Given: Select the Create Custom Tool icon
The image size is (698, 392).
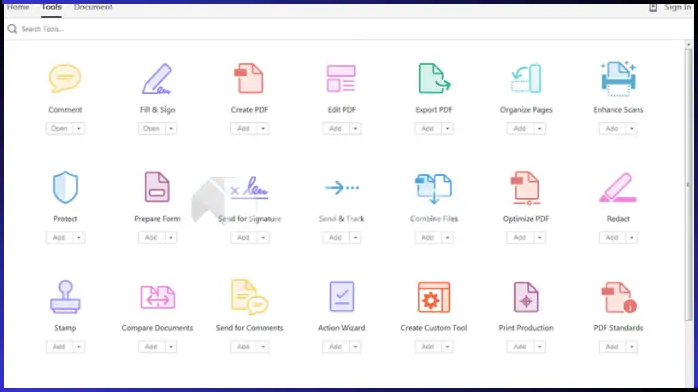Looking at the screenshot, I should point(434,297).
